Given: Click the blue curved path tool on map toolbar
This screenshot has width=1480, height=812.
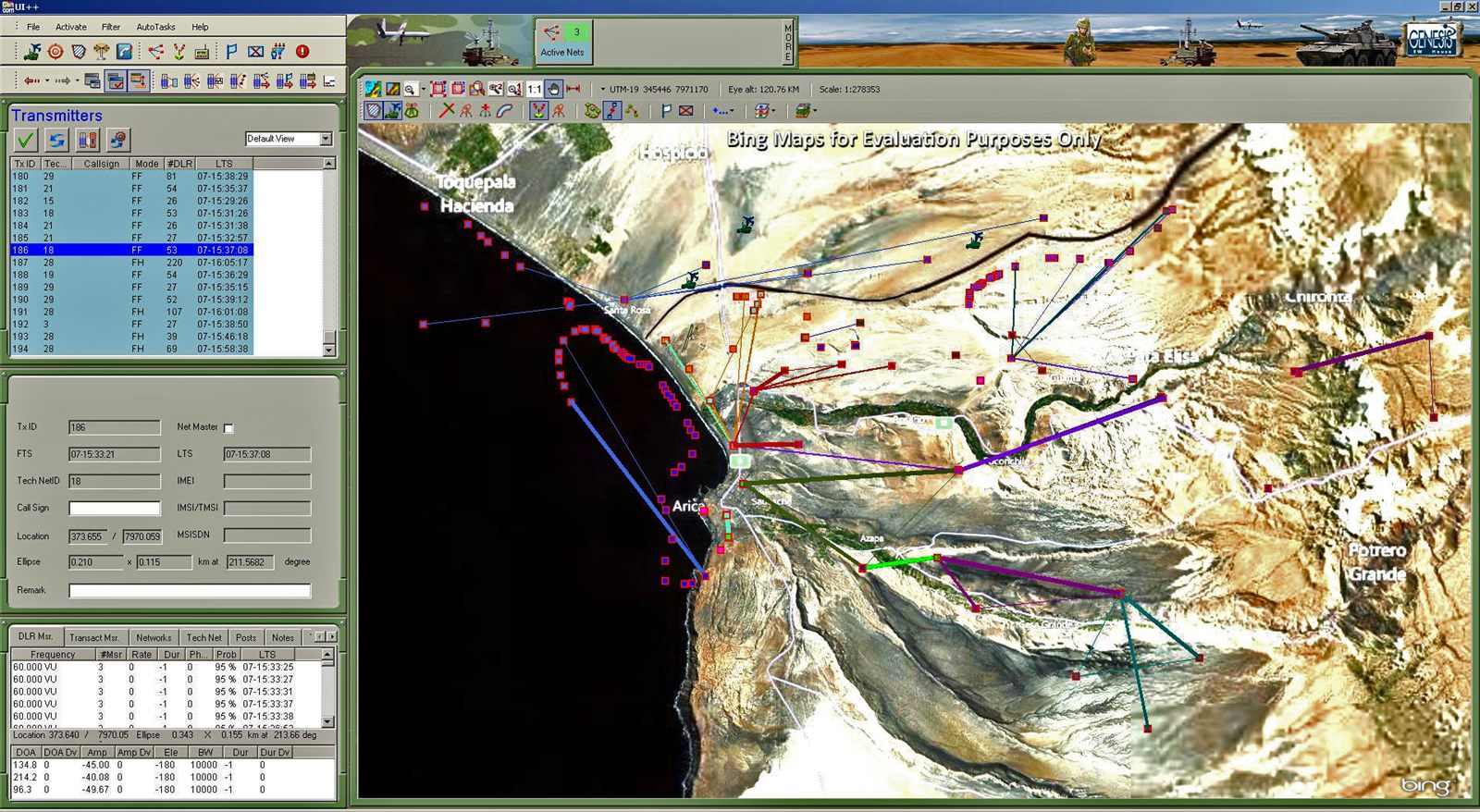Looking at the screenshot, I should click(504, 111).
